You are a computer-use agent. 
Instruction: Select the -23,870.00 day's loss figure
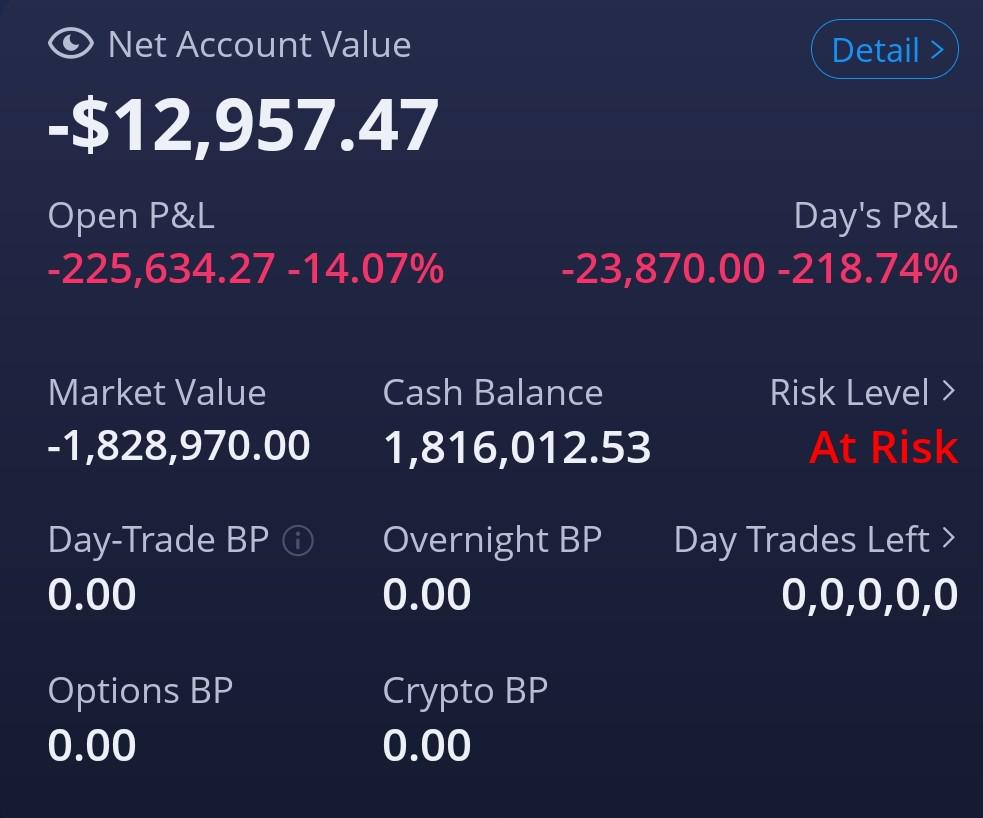point(663,269)
